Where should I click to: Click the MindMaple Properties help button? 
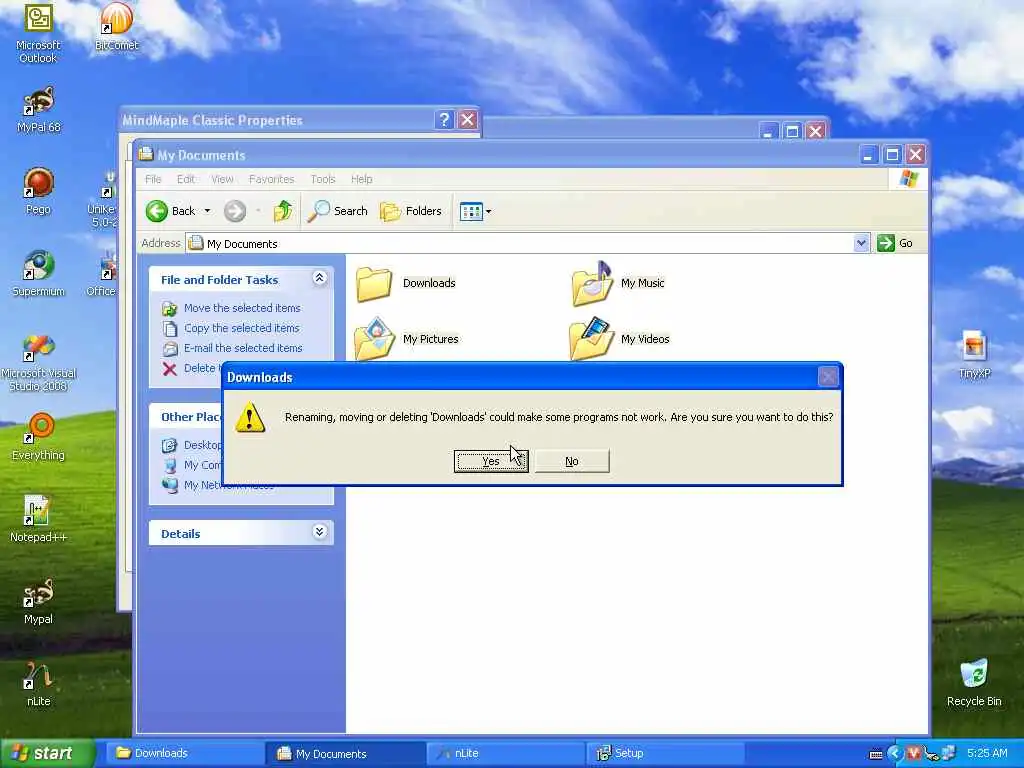(x=444, y=120)
